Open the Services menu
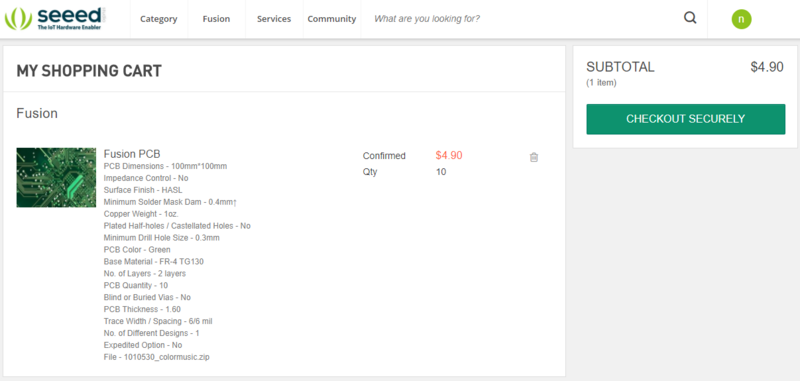Image resolution: width=800 pixels, height=381 pixels. [274, 19]
